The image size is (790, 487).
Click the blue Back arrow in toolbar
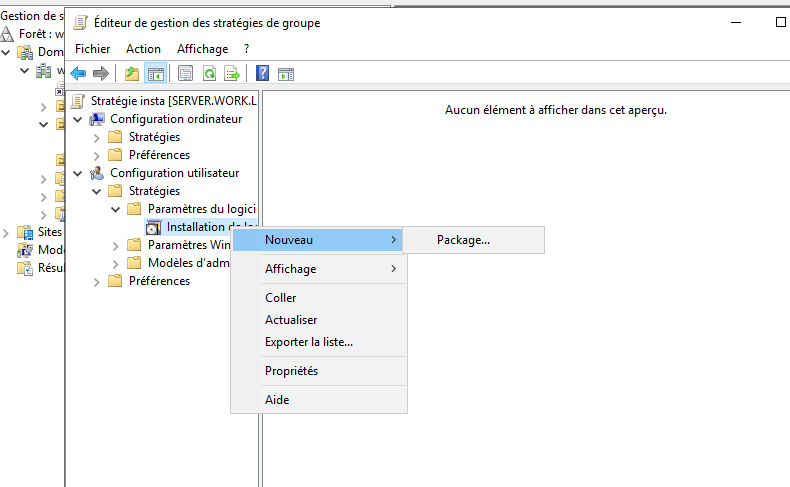click(78, 73)
